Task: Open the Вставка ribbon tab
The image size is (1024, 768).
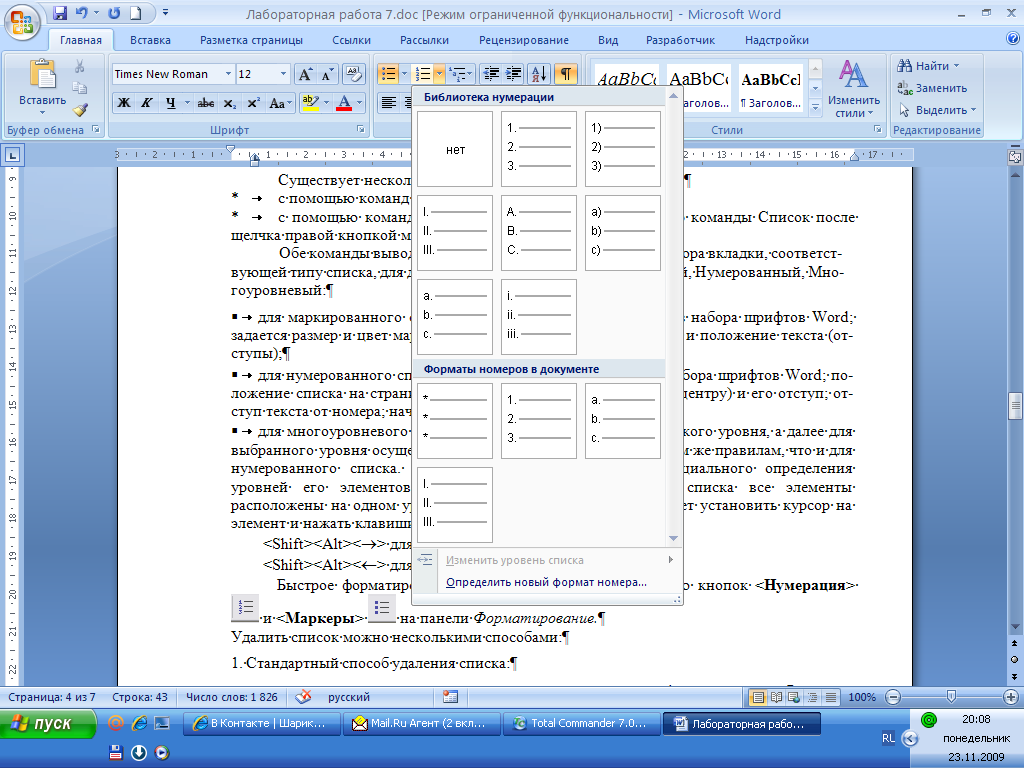Action: 150,40
